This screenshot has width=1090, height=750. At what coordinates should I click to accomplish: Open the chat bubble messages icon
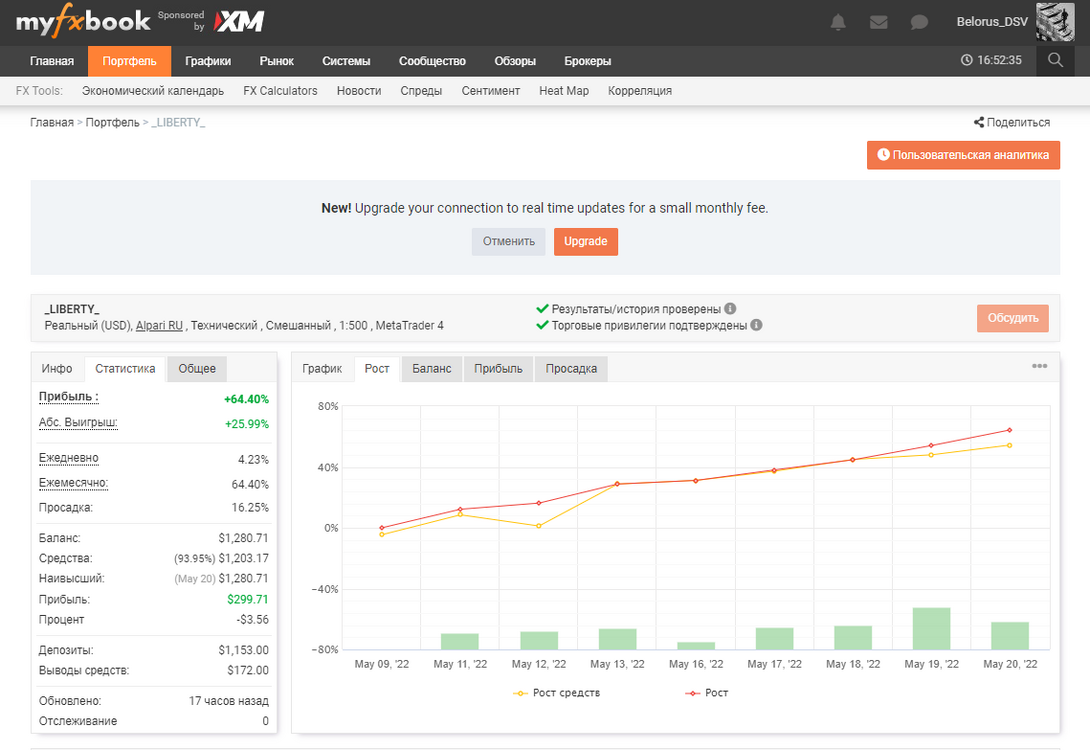click(919, 22)
